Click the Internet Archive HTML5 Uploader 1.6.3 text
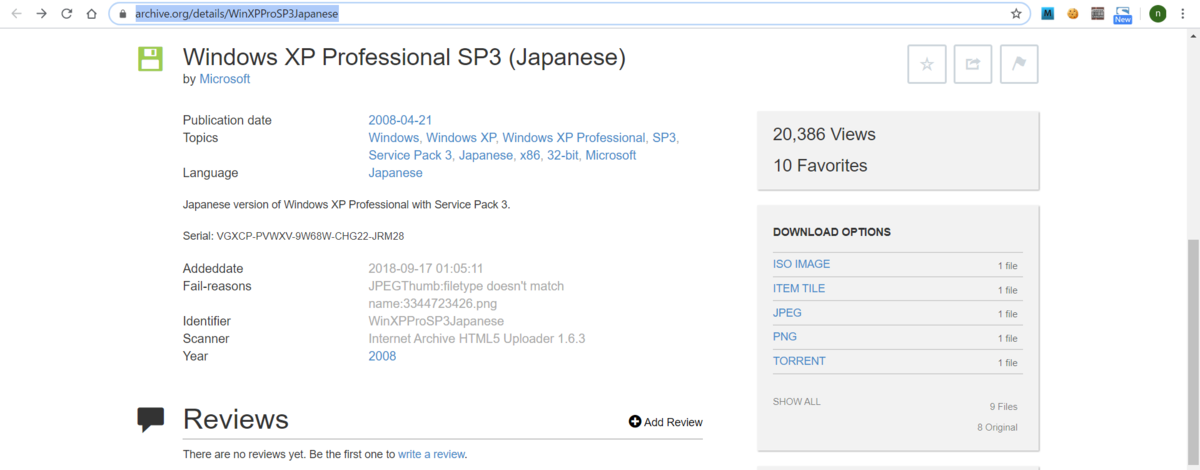1200x470 pixels. pos(476,339)
